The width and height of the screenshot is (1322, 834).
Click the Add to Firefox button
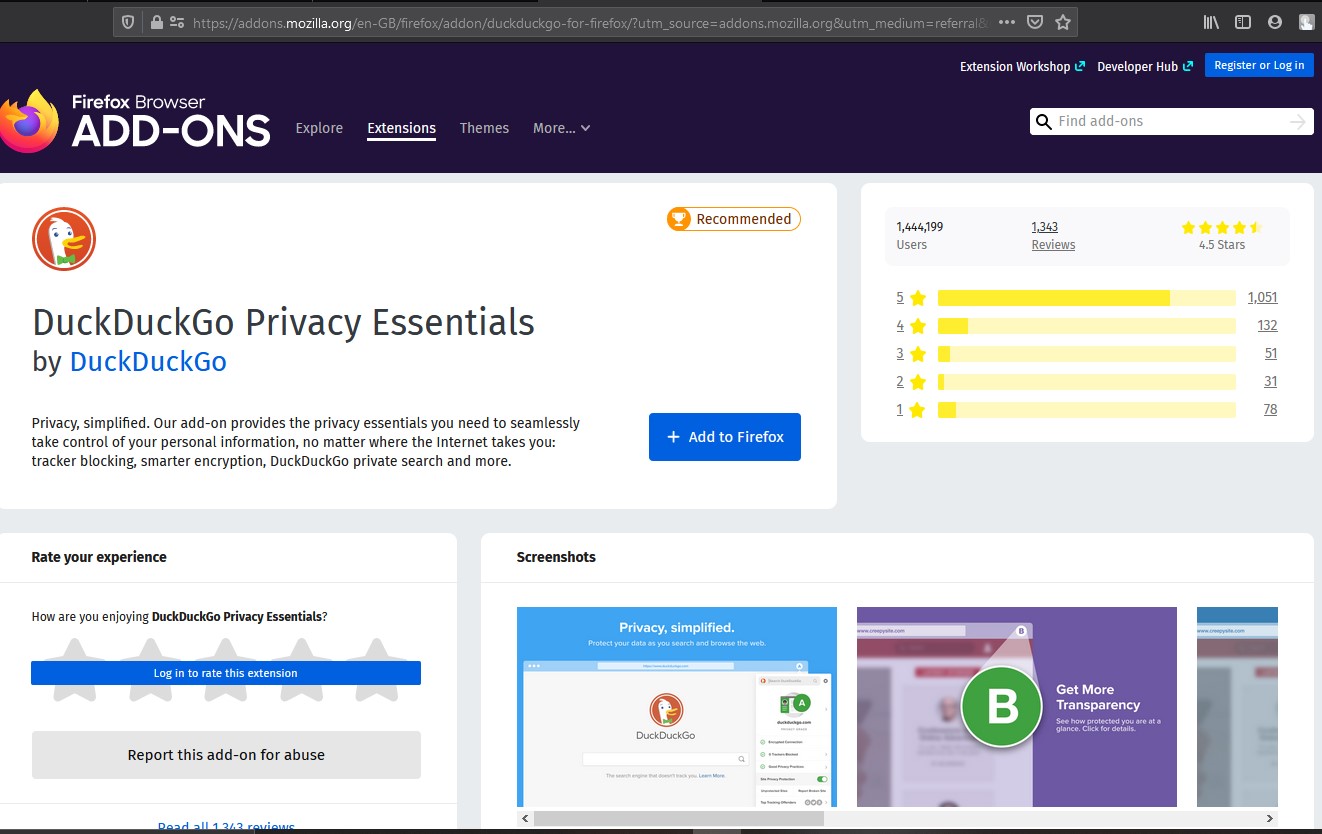pos(725,437)
